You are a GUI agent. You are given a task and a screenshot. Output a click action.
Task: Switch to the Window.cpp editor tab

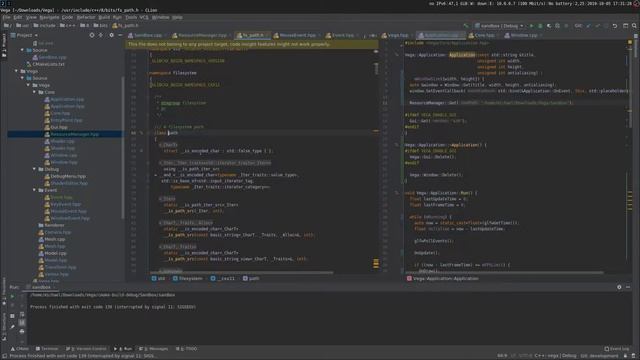click(523, 36)
